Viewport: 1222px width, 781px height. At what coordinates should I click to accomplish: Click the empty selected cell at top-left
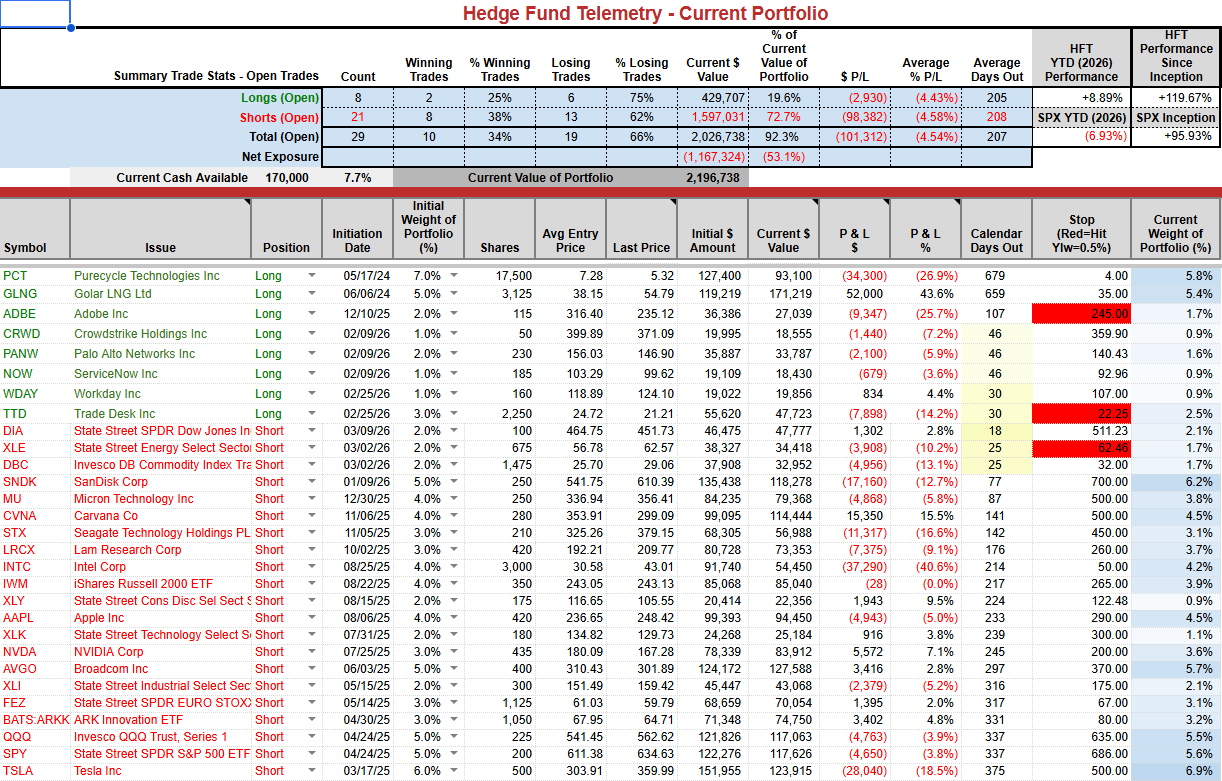35,14
